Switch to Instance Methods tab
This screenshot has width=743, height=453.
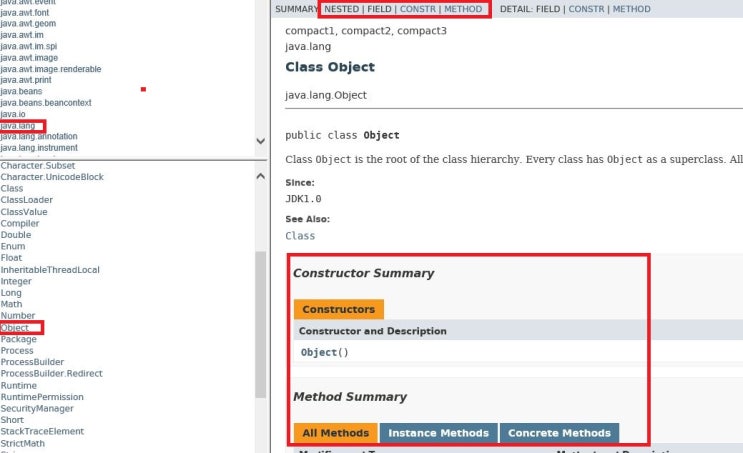[x=438, y=433]
